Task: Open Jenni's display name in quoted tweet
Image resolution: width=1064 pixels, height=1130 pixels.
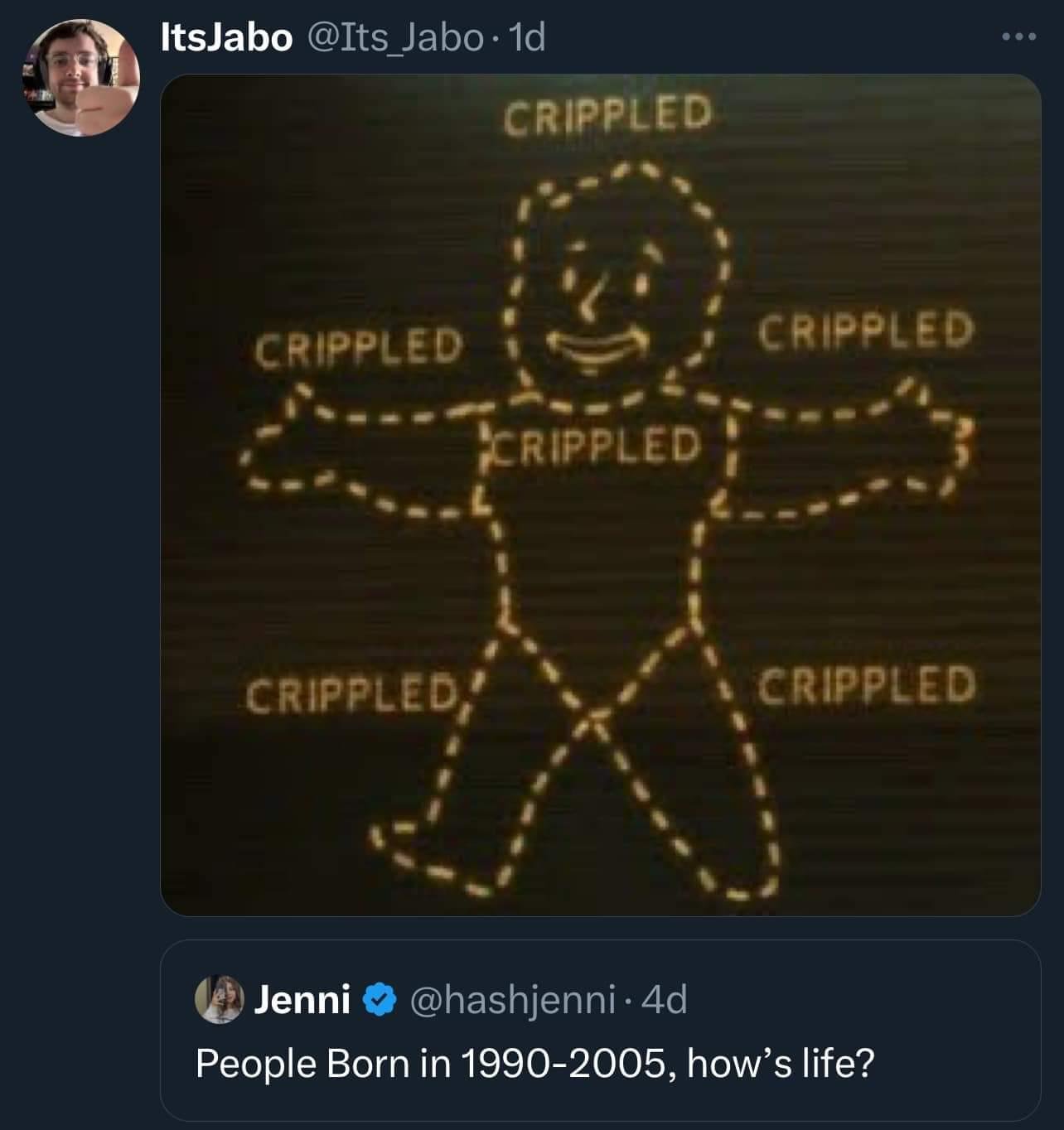Action: (x=302, y=1000)
